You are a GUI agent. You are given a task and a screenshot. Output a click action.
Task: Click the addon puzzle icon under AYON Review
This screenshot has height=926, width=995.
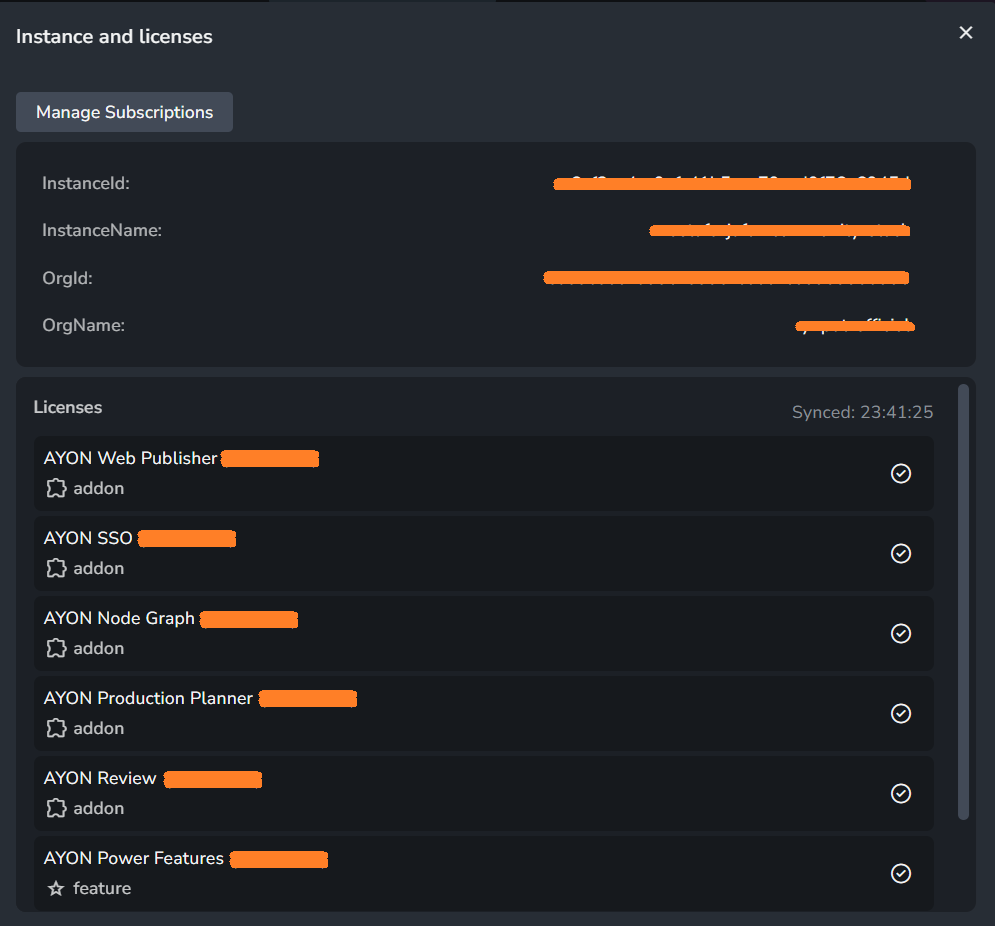(56, 808)
